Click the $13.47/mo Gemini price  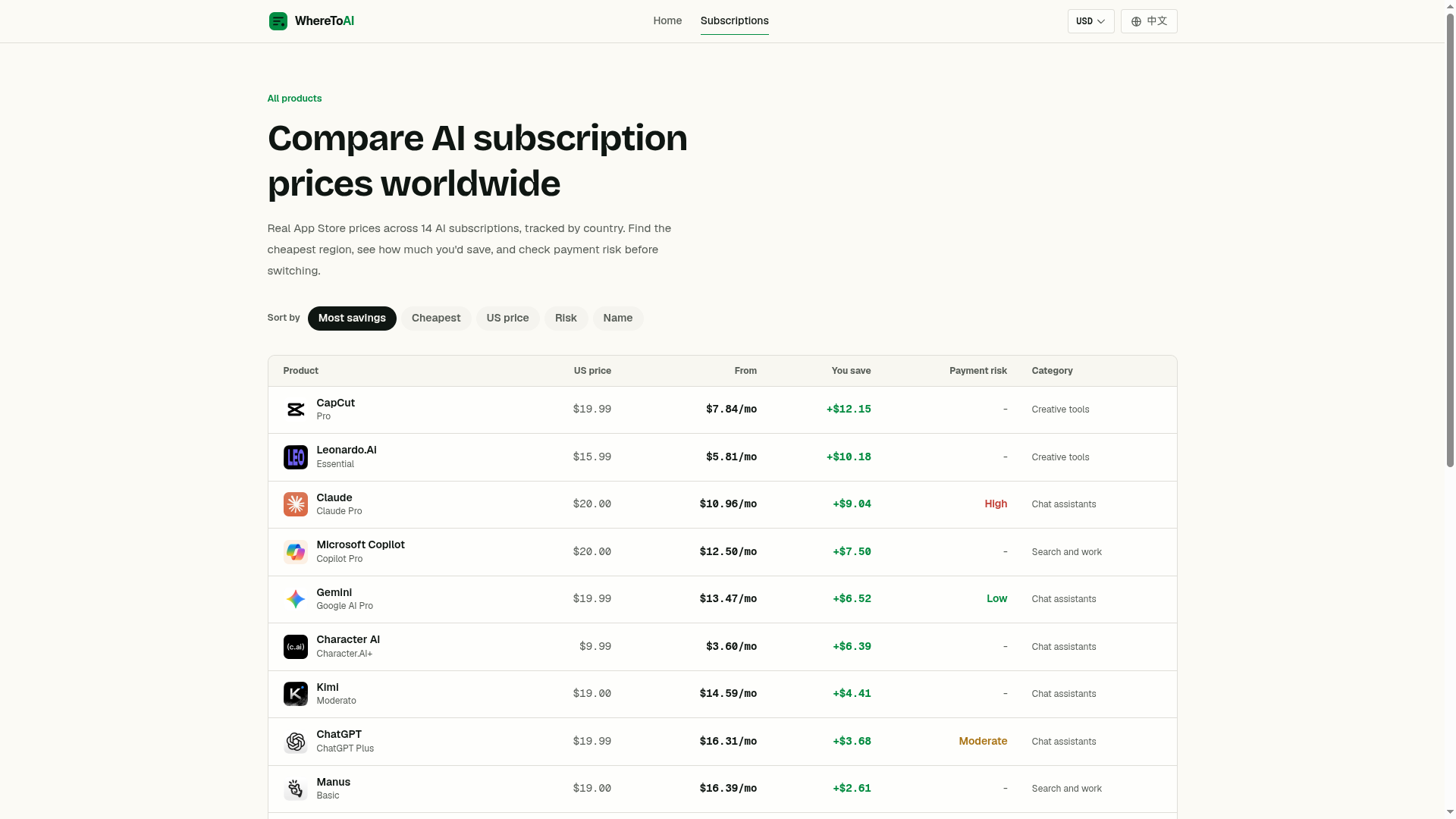tap(728, 599)
